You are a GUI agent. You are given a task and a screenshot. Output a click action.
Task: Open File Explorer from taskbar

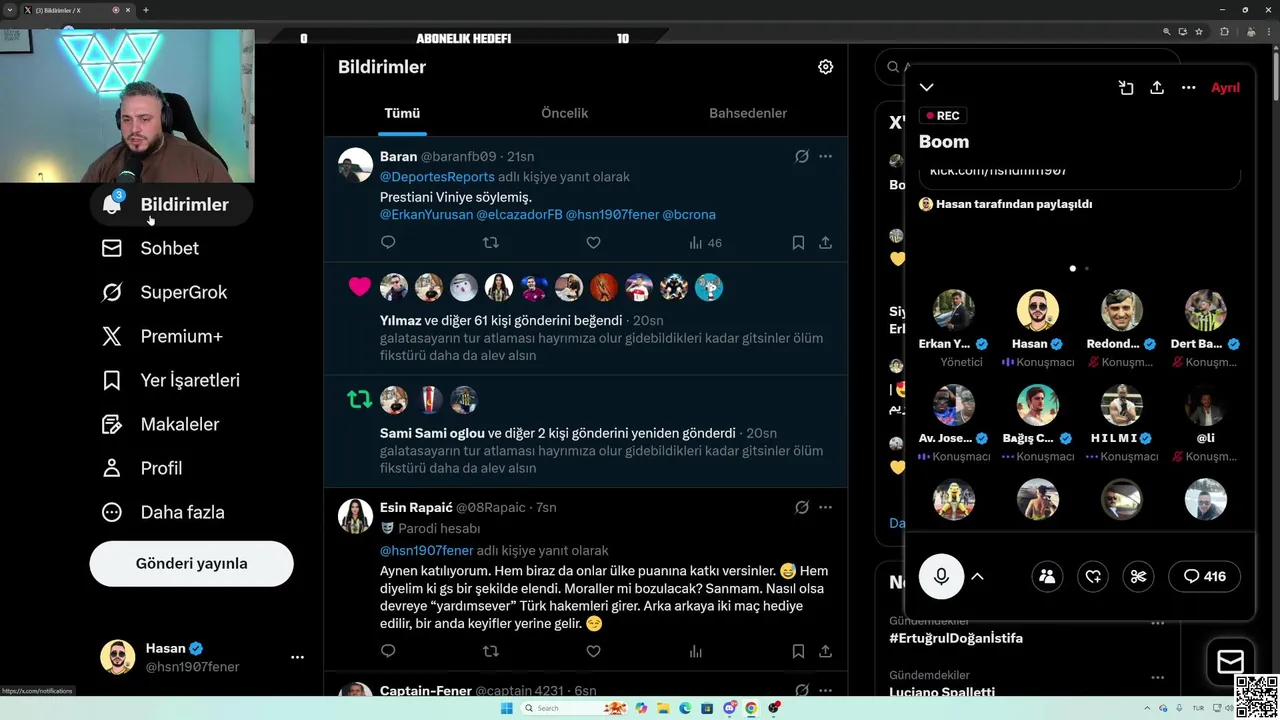pyautogui.click(x=663, y=708)
